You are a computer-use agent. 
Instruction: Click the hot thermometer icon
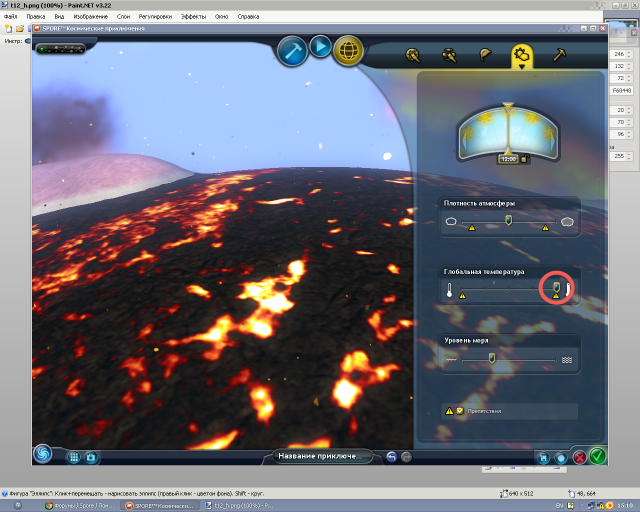point(568,289)
